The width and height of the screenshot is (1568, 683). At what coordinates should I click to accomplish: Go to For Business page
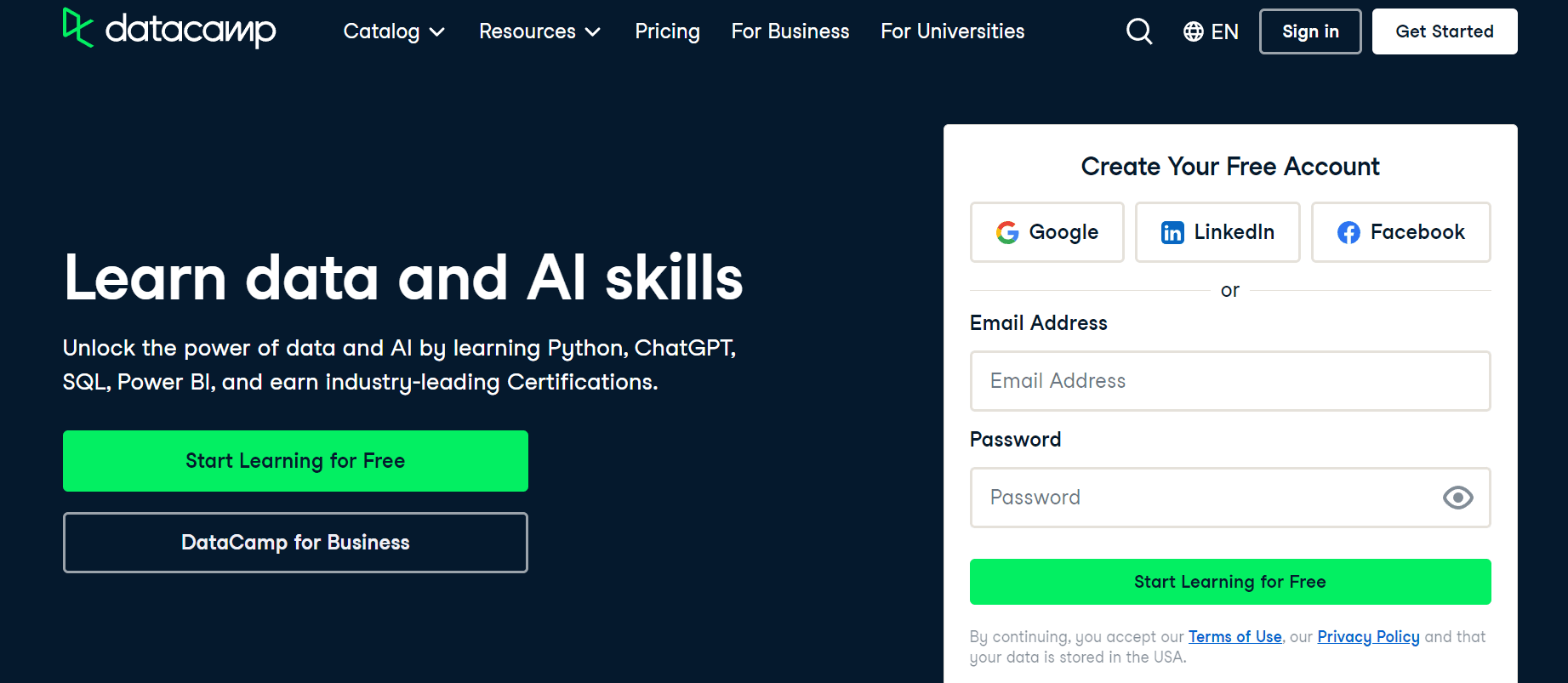click(x=790, y=31)
